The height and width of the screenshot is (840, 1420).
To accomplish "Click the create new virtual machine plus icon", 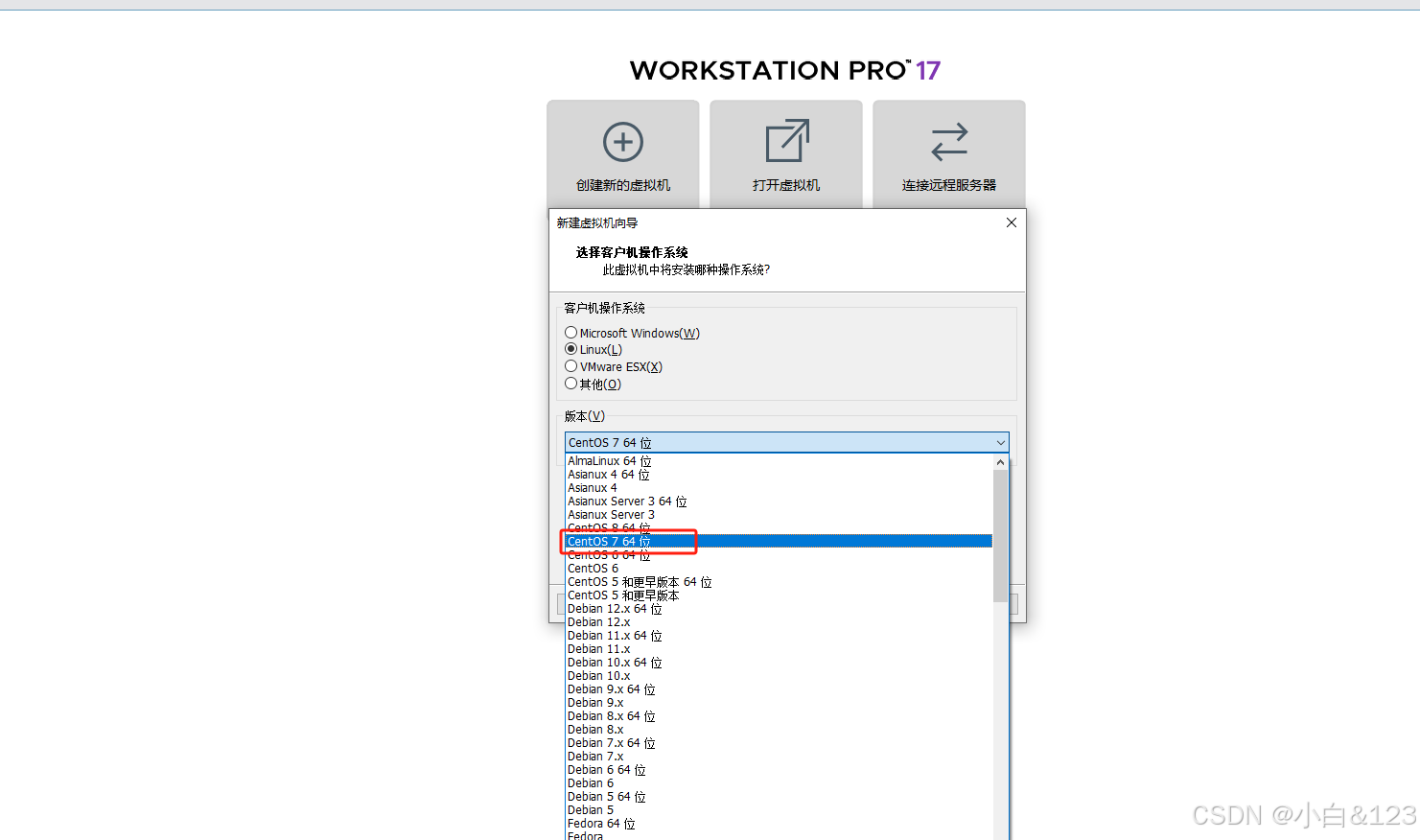I will [623, 142].
